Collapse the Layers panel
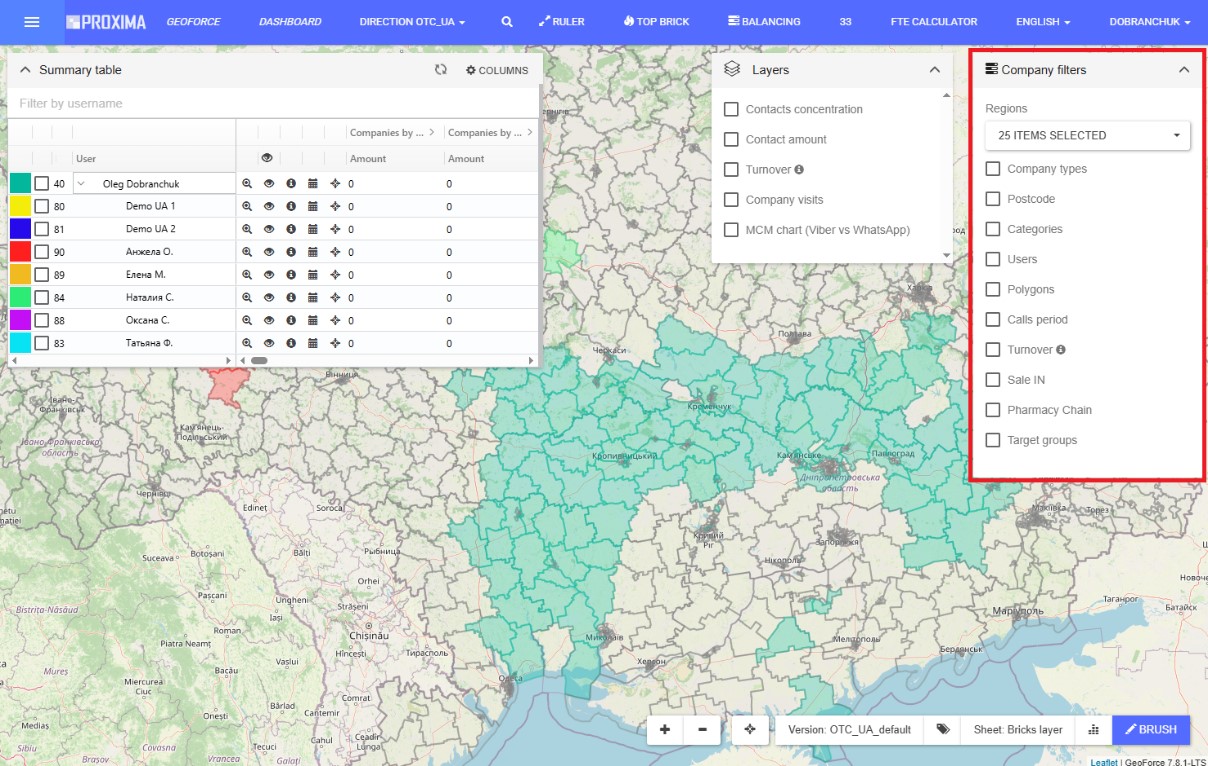 click(934, 70)
